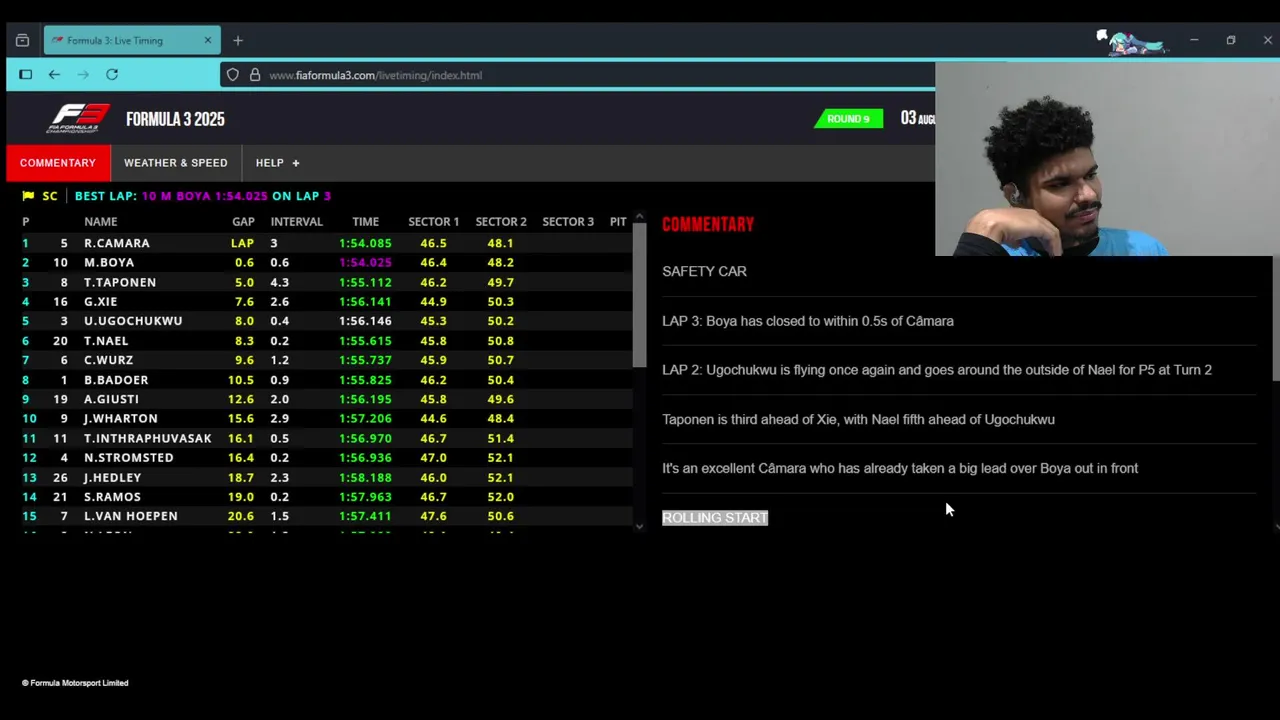
Task: Open the tab overview icon
Action: (22, 41)
